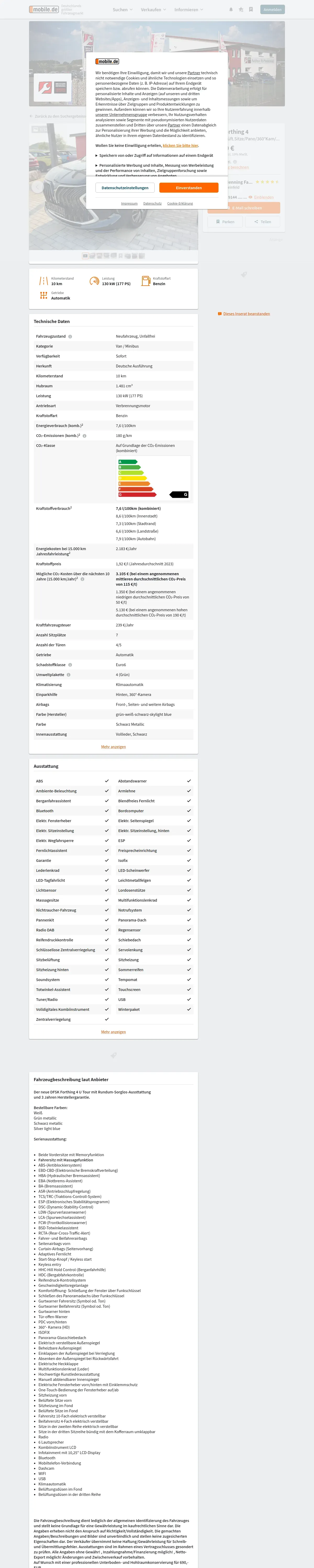
Task: Open the Suchen dropdown menu
Action: tap(122, 10)
